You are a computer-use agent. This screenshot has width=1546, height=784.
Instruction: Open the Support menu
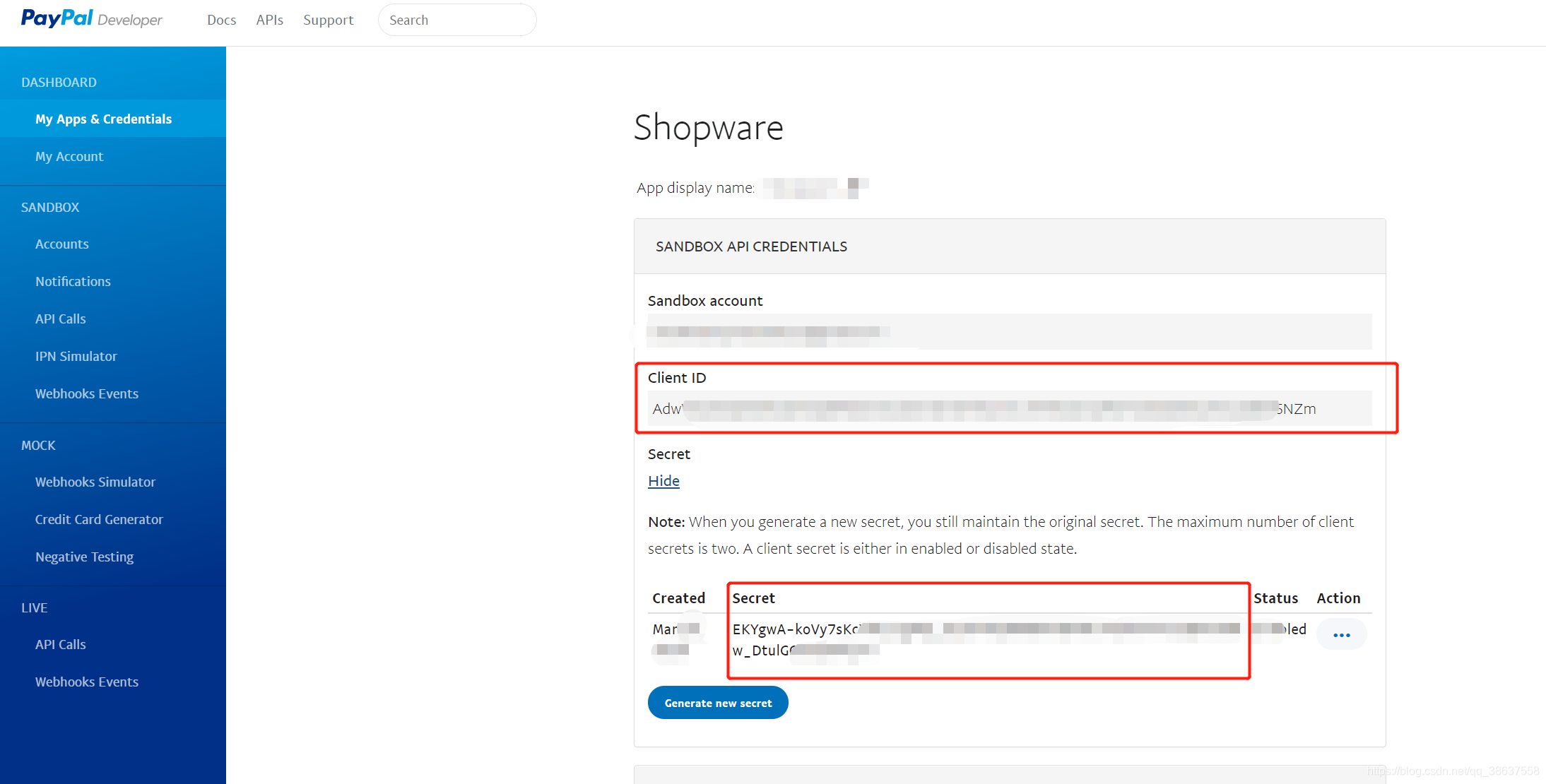coord(328,20)
